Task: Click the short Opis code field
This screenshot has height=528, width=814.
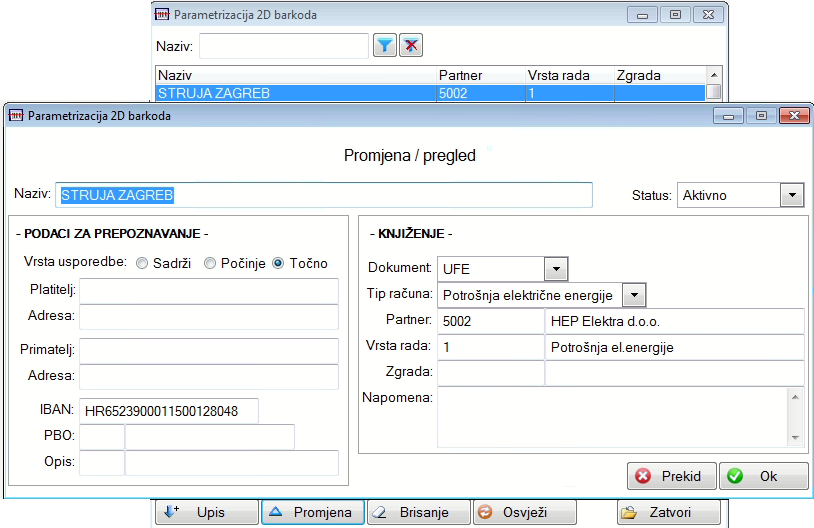Action: [x=102, y=463]
